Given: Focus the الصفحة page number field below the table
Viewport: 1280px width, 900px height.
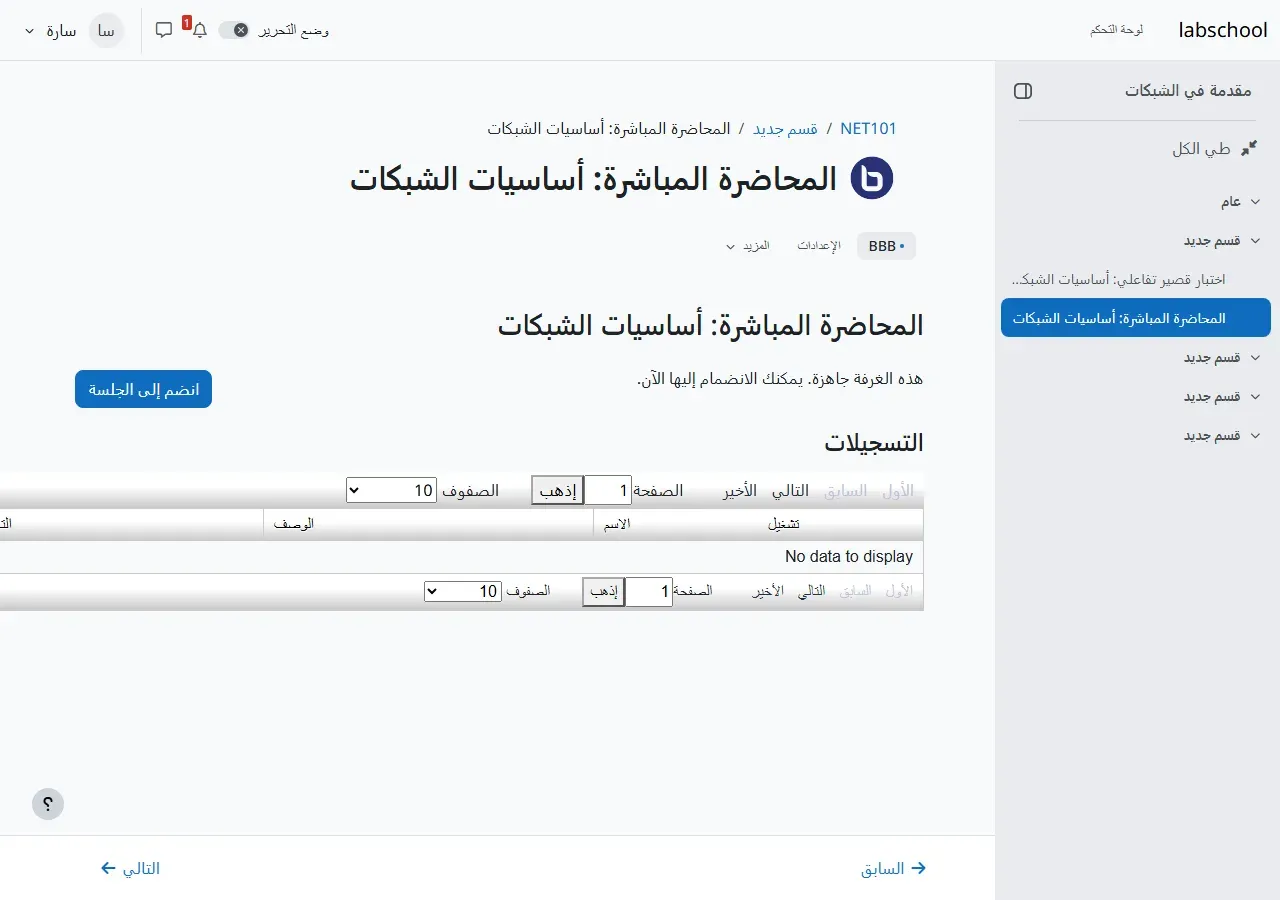Looking at the screenshot, I should pos(648,591).
